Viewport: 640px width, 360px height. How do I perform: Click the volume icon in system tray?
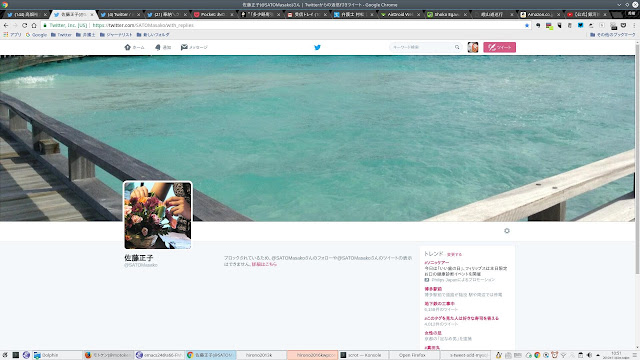(x=589, y=355)
